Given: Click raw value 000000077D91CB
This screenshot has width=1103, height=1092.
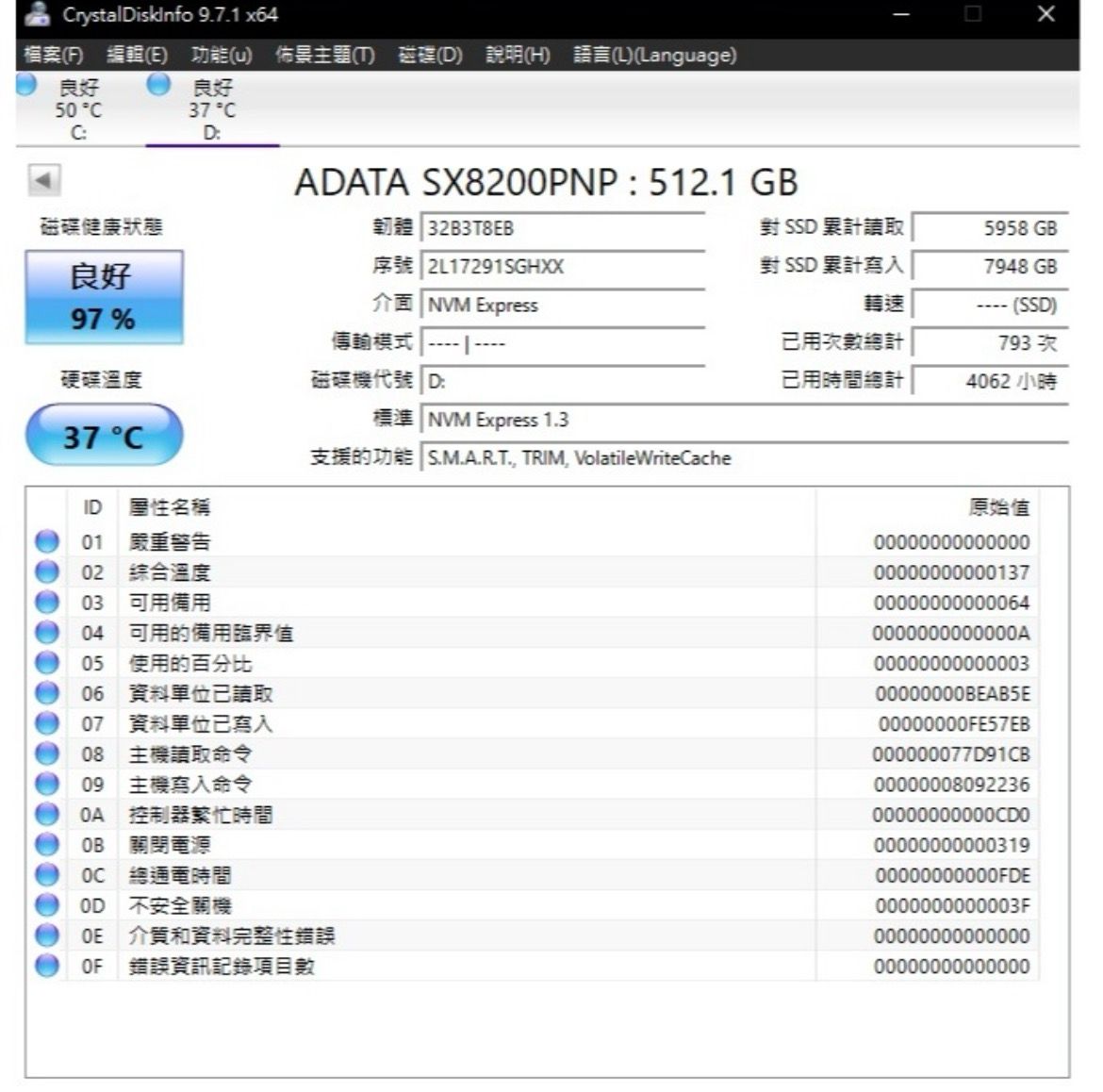Looking at the screenshot, I should point(951,753).
